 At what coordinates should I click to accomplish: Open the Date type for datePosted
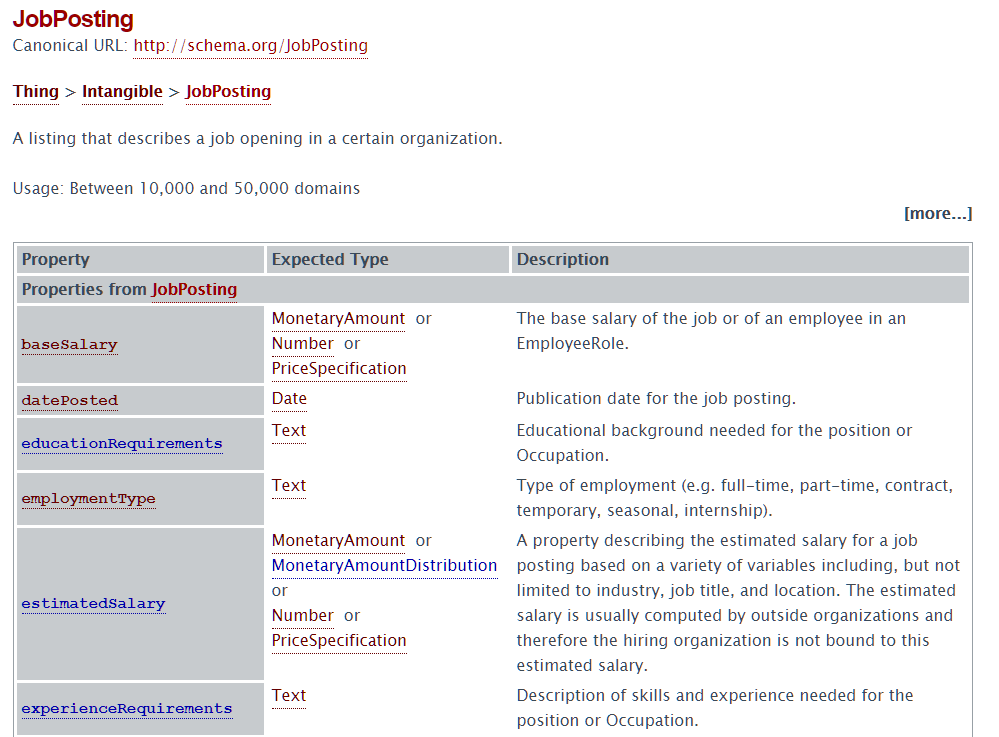(289, 399)
